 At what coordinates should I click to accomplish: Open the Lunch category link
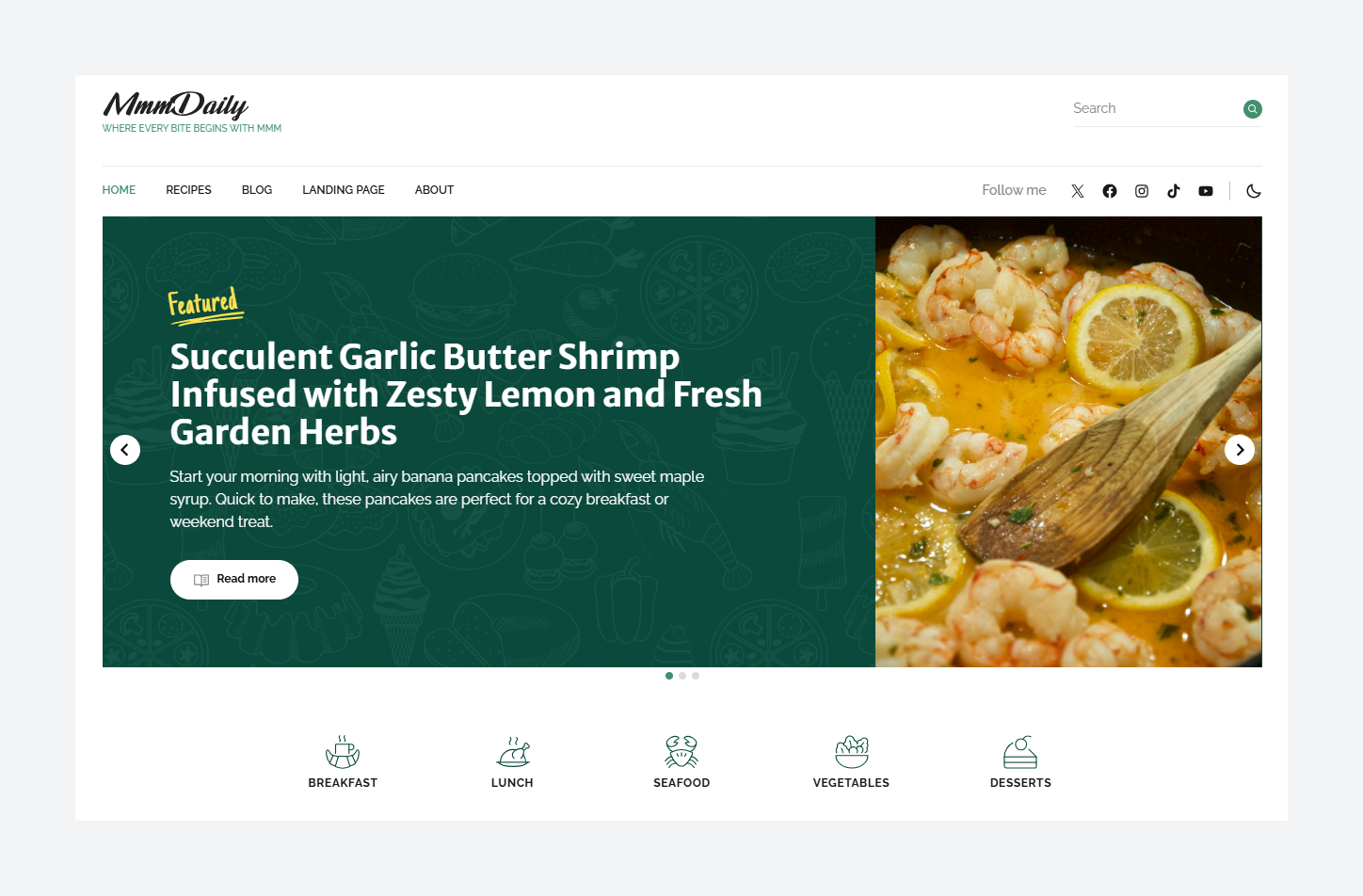(x=512, y=762)
